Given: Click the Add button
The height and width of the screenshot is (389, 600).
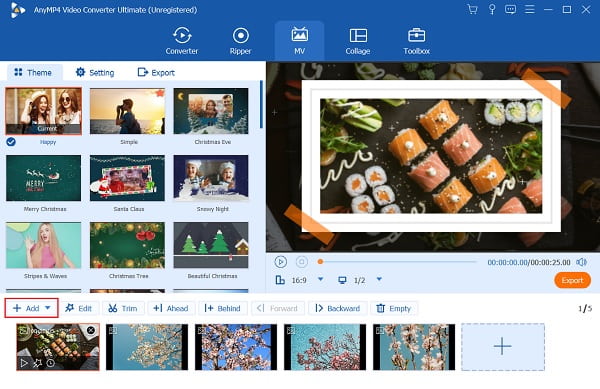Looking at the screenshot, I should click(x=31, y=308).
